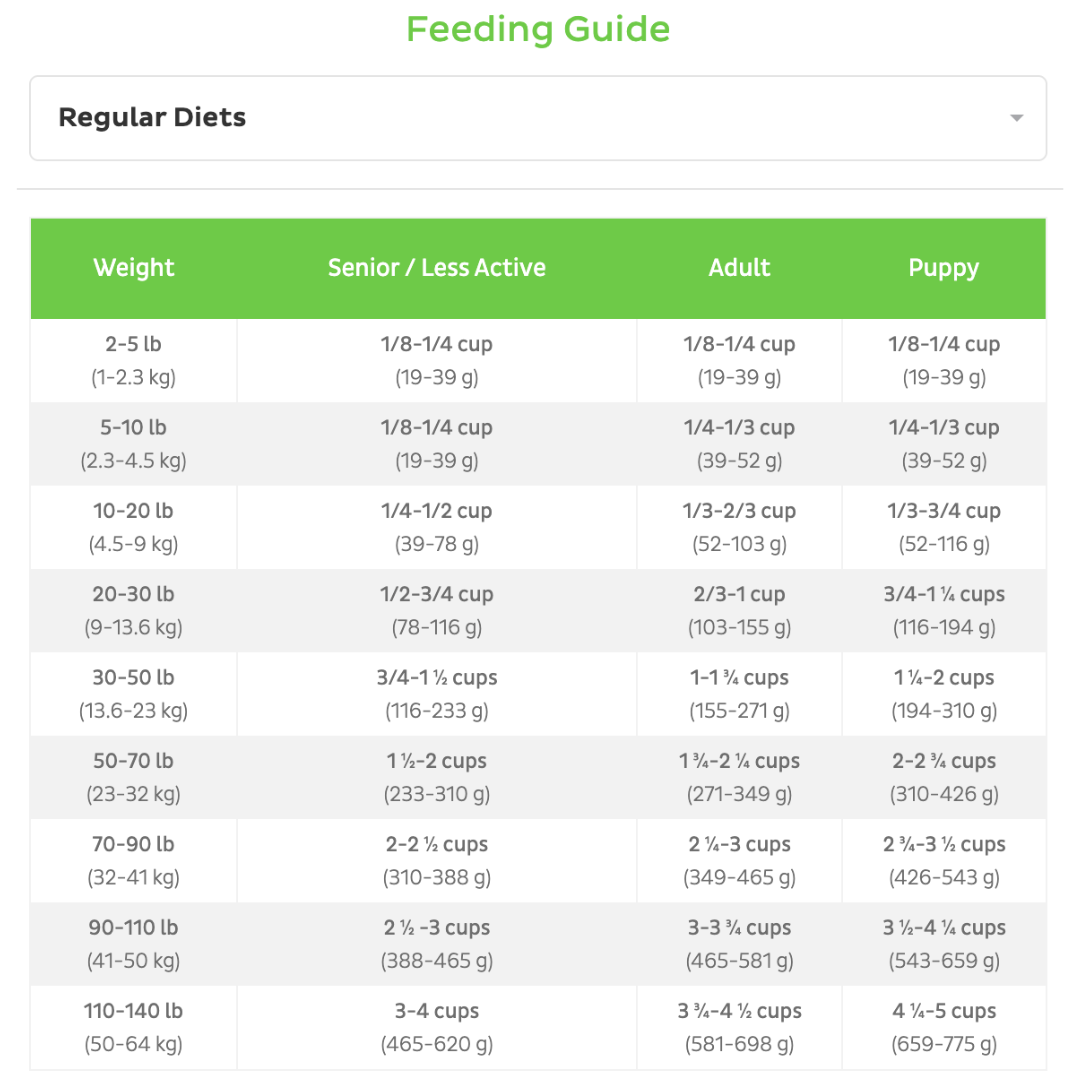
Task: Click the Adult column header
Action: tap(739, 268)
